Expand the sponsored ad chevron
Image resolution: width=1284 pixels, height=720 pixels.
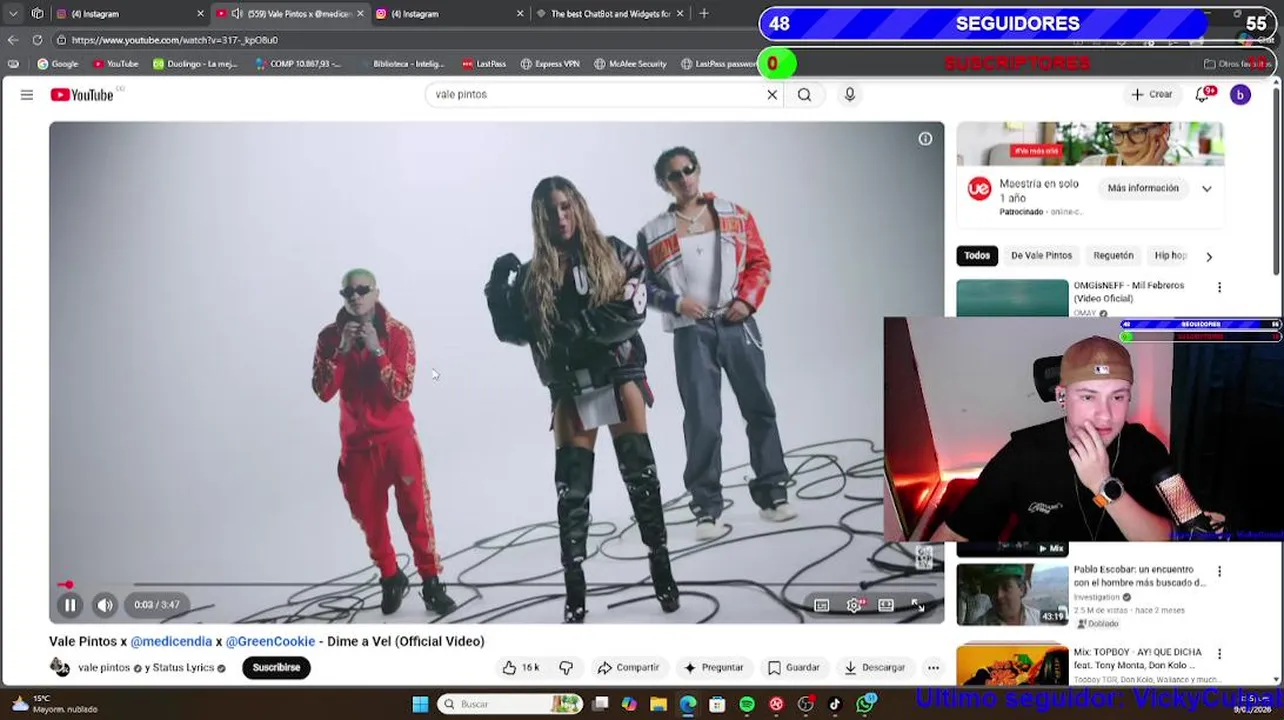[x=1207, y=188]
